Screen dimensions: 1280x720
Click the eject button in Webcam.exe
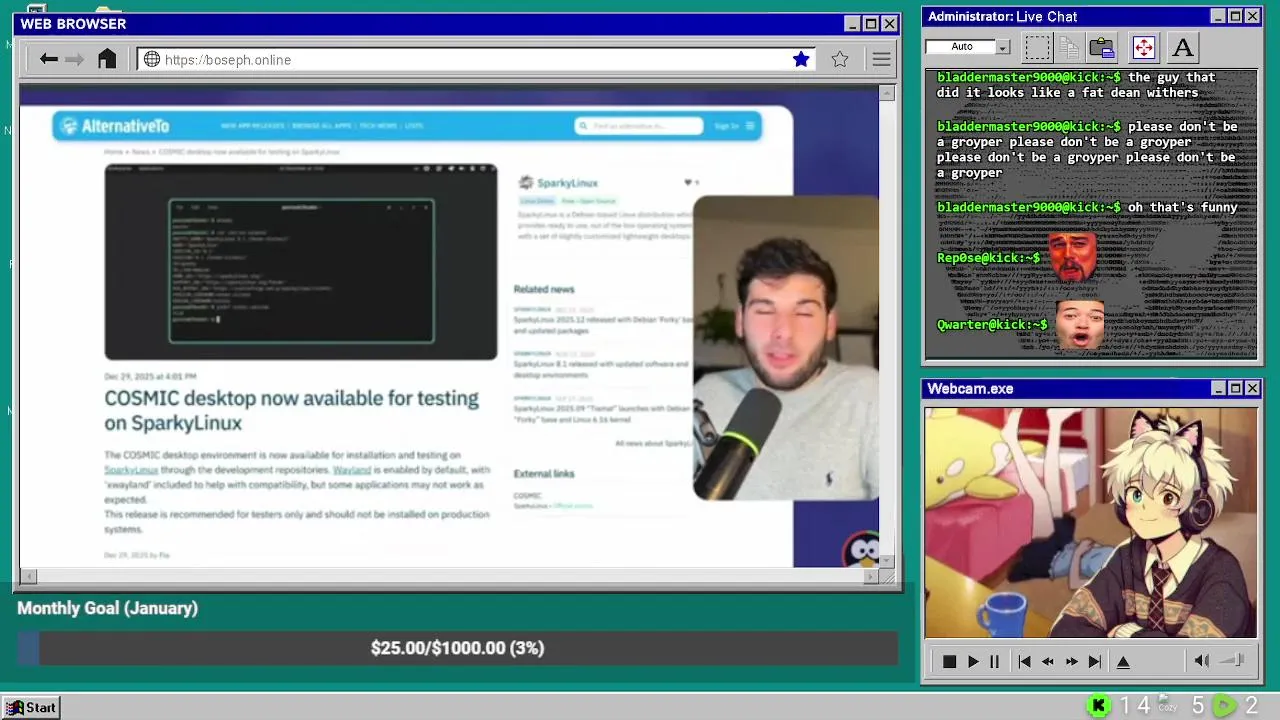coord(1123,661)
